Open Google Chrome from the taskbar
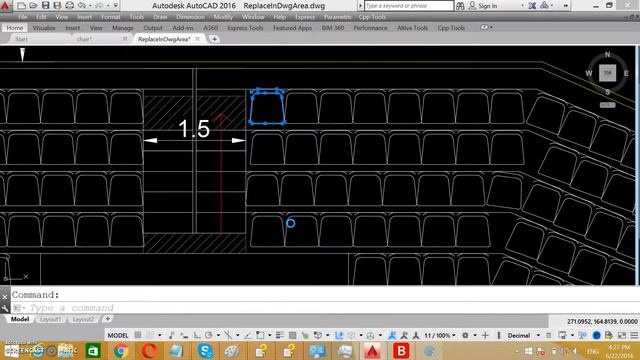 point(121,351)
